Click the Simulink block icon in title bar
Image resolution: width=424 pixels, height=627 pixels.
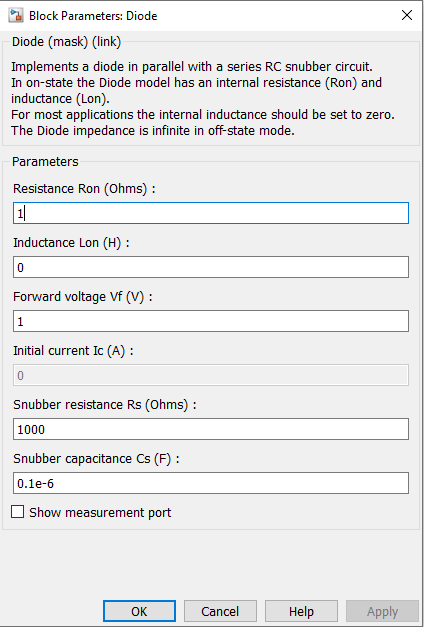coord(16,16)
